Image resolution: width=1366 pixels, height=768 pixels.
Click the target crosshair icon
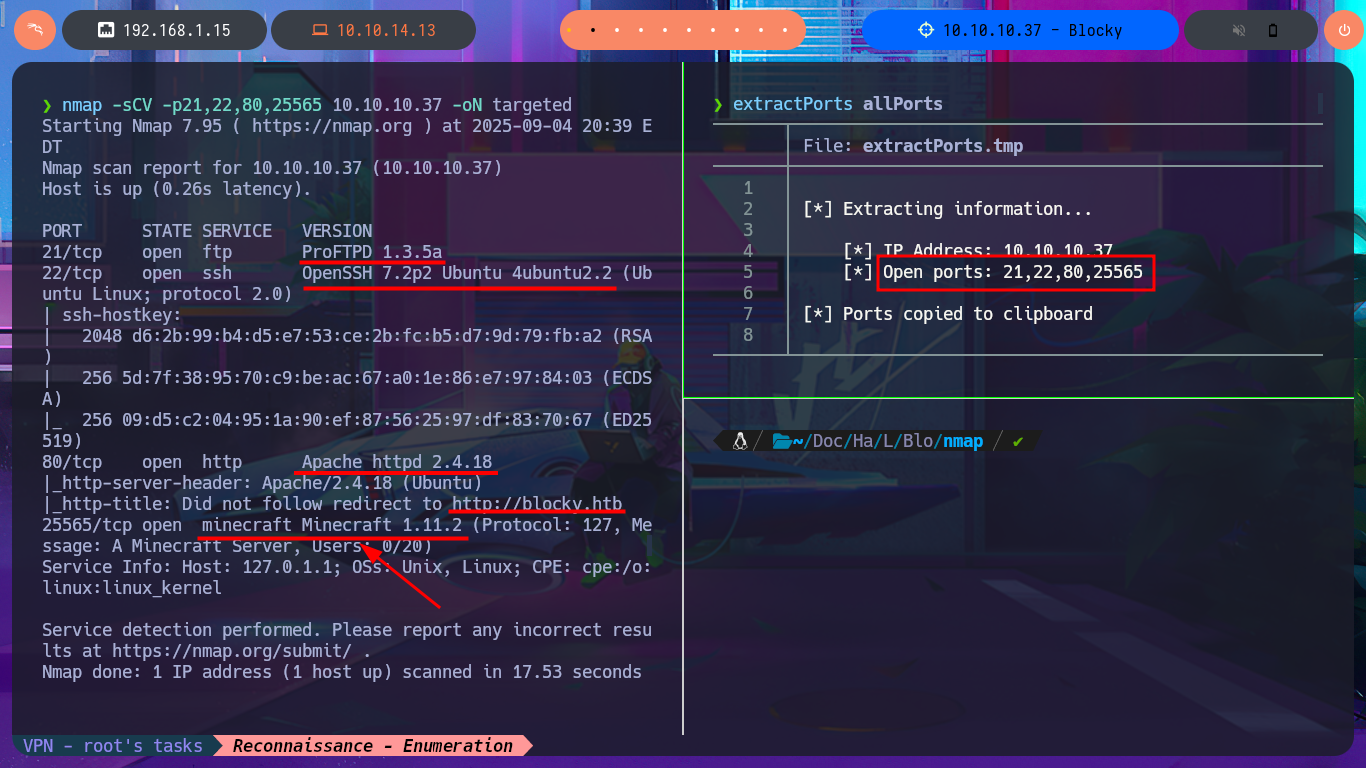925,30
